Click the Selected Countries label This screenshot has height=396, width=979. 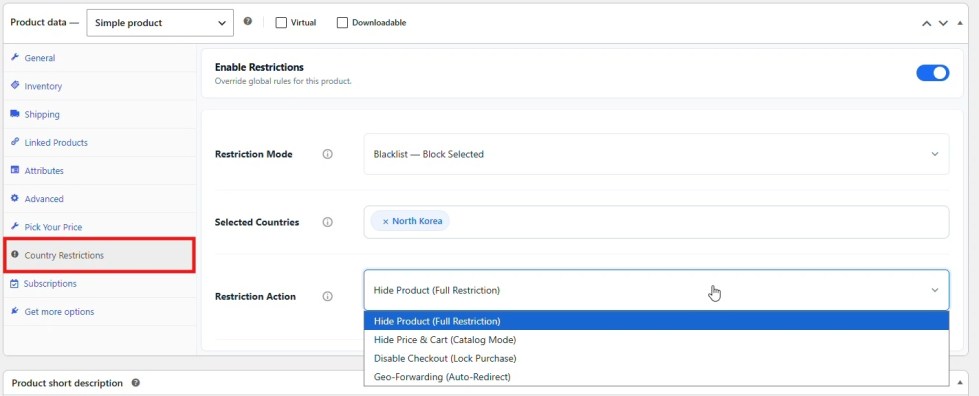[257, 222]
